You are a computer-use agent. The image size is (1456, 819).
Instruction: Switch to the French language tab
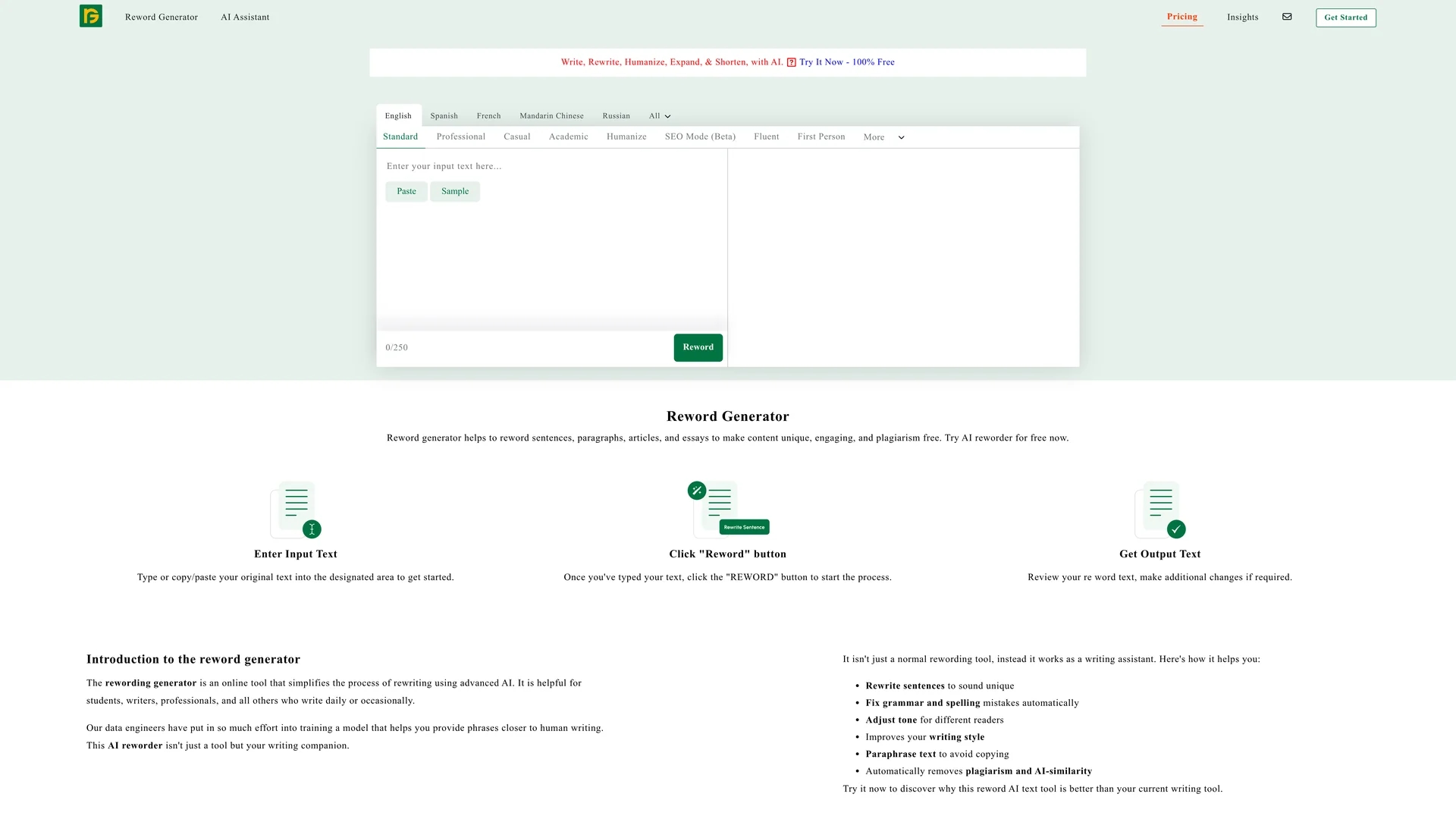488,116
